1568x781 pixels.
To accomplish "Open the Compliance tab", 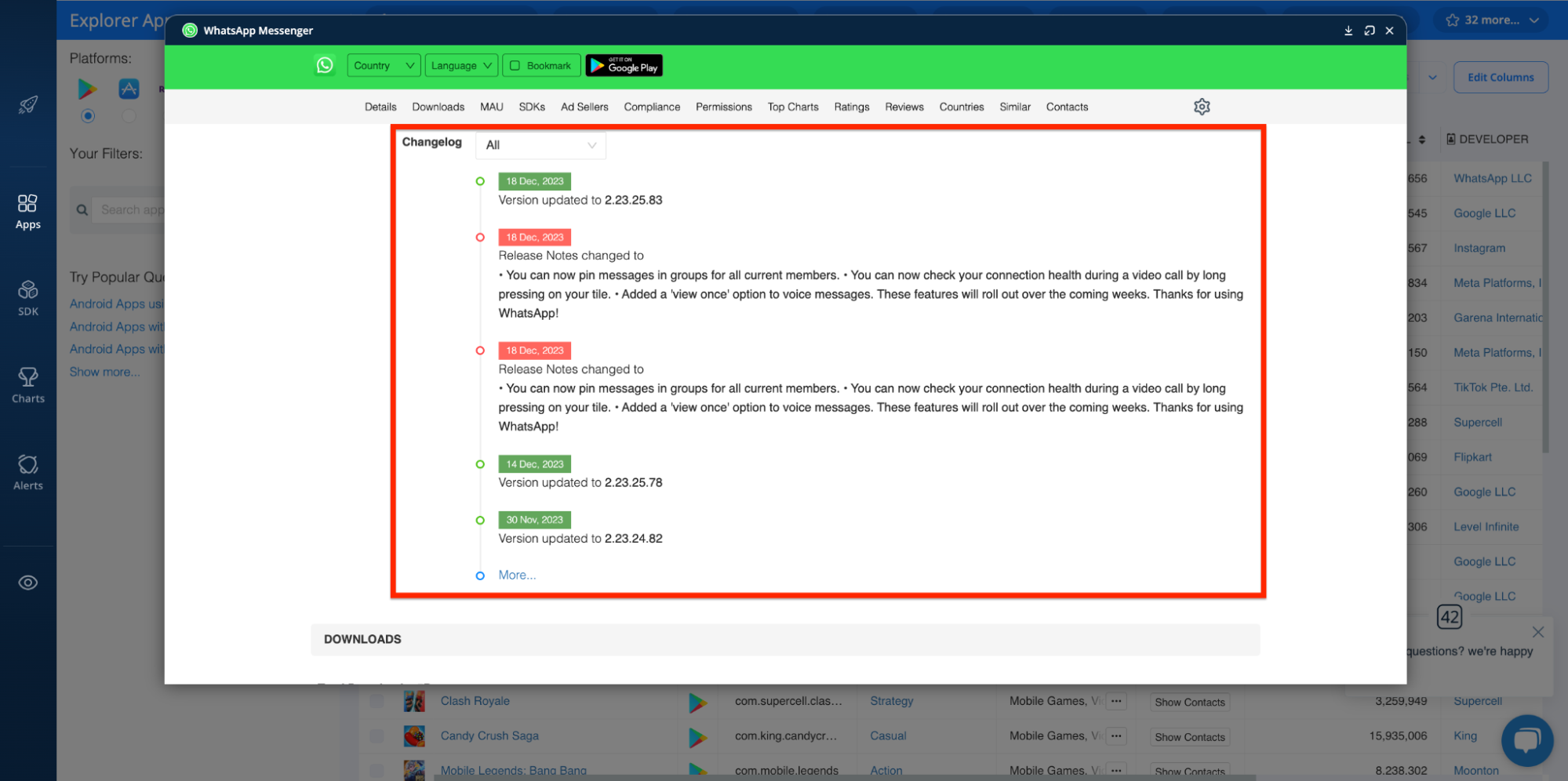I will point(652,107).
